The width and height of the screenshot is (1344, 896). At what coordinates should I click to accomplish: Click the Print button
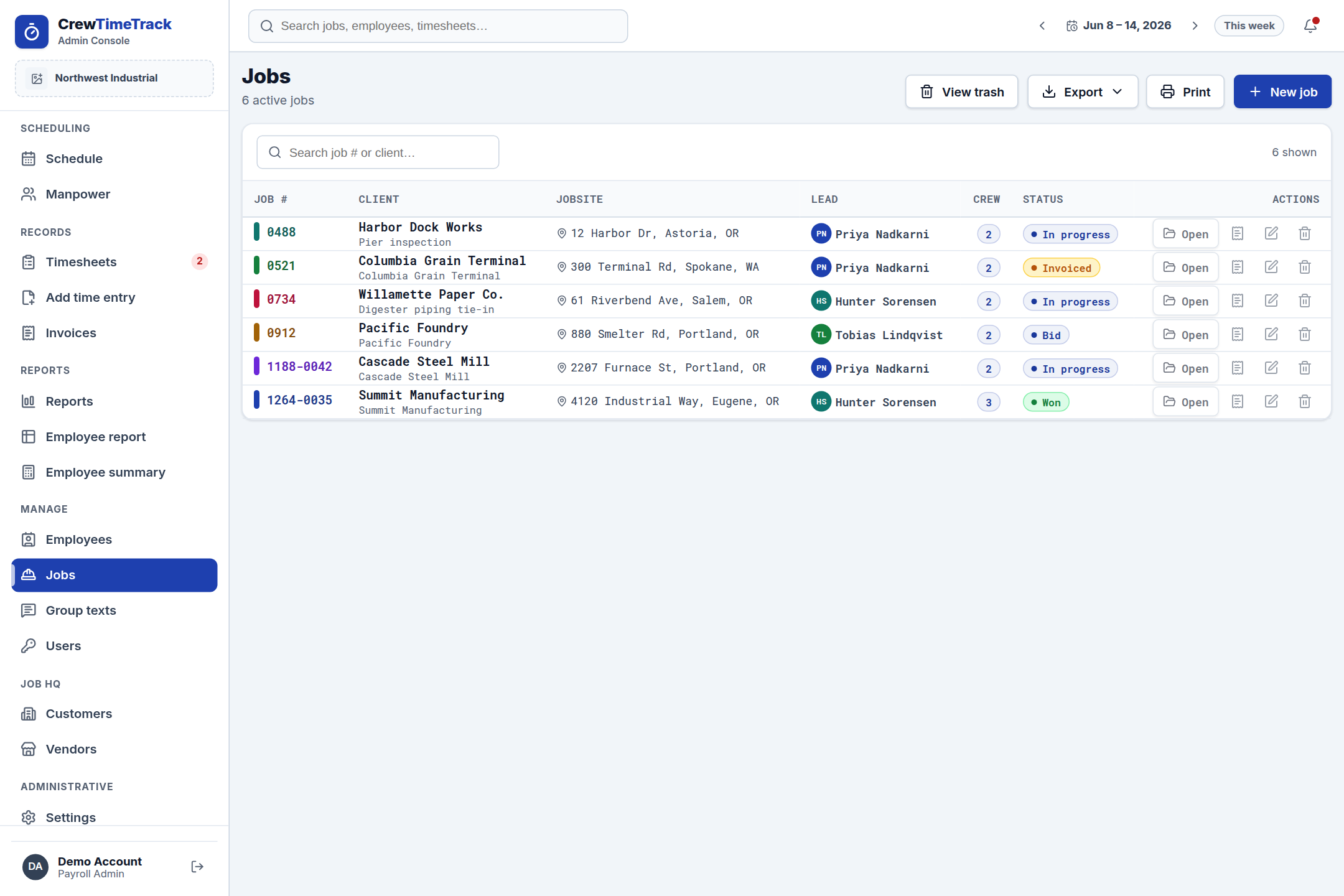click(x=1185, y=92)
